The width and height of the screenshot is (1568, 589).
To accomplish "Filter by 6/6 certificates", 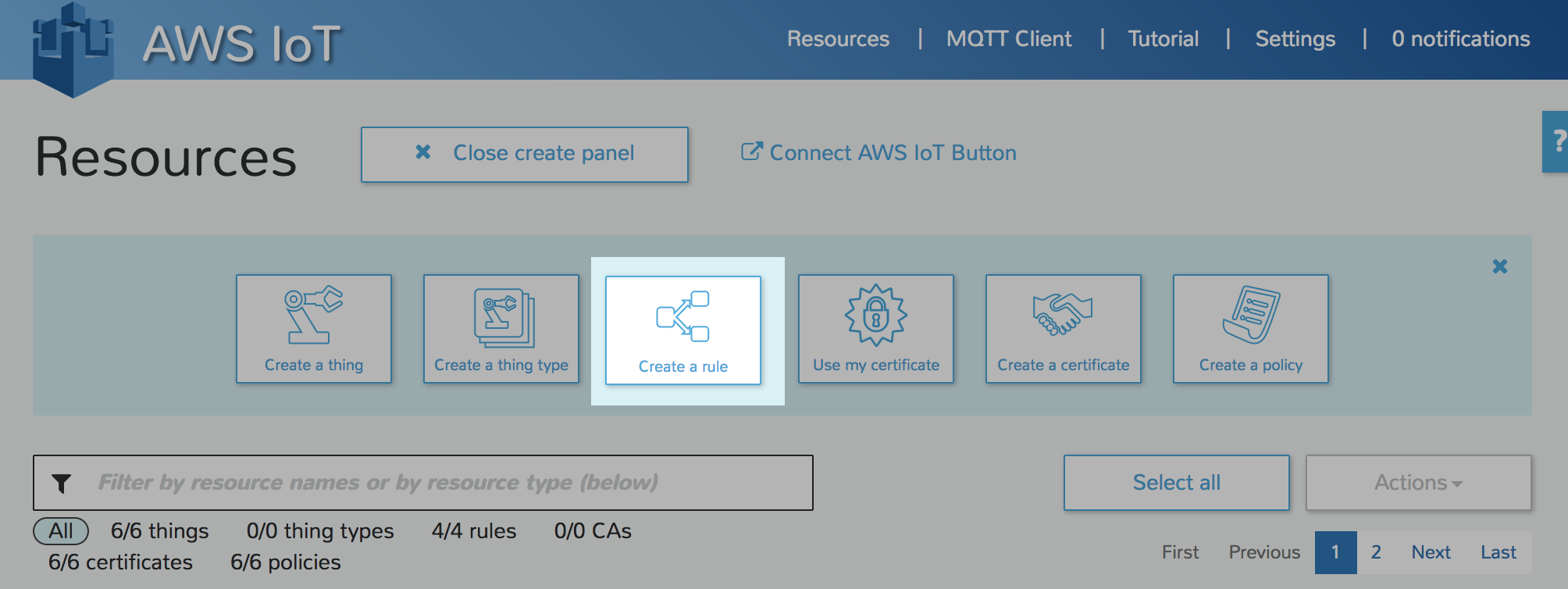I will click(x=120, y=562).
